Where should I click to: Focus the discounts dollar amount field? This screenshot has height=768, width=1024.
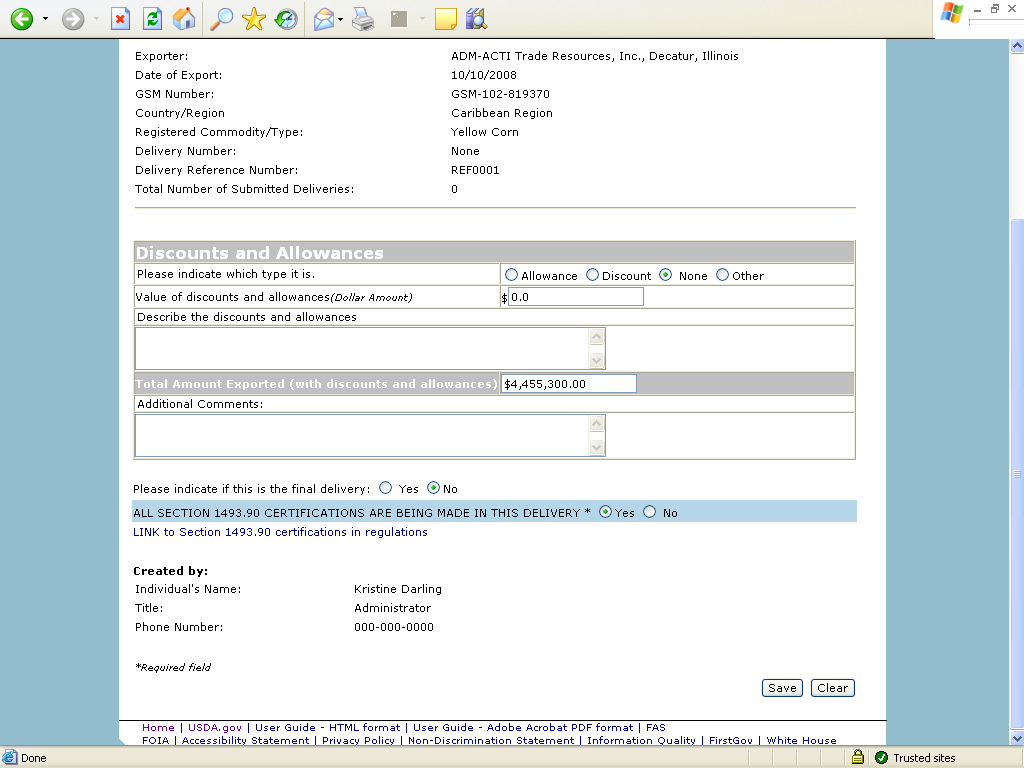click(575, 297)
